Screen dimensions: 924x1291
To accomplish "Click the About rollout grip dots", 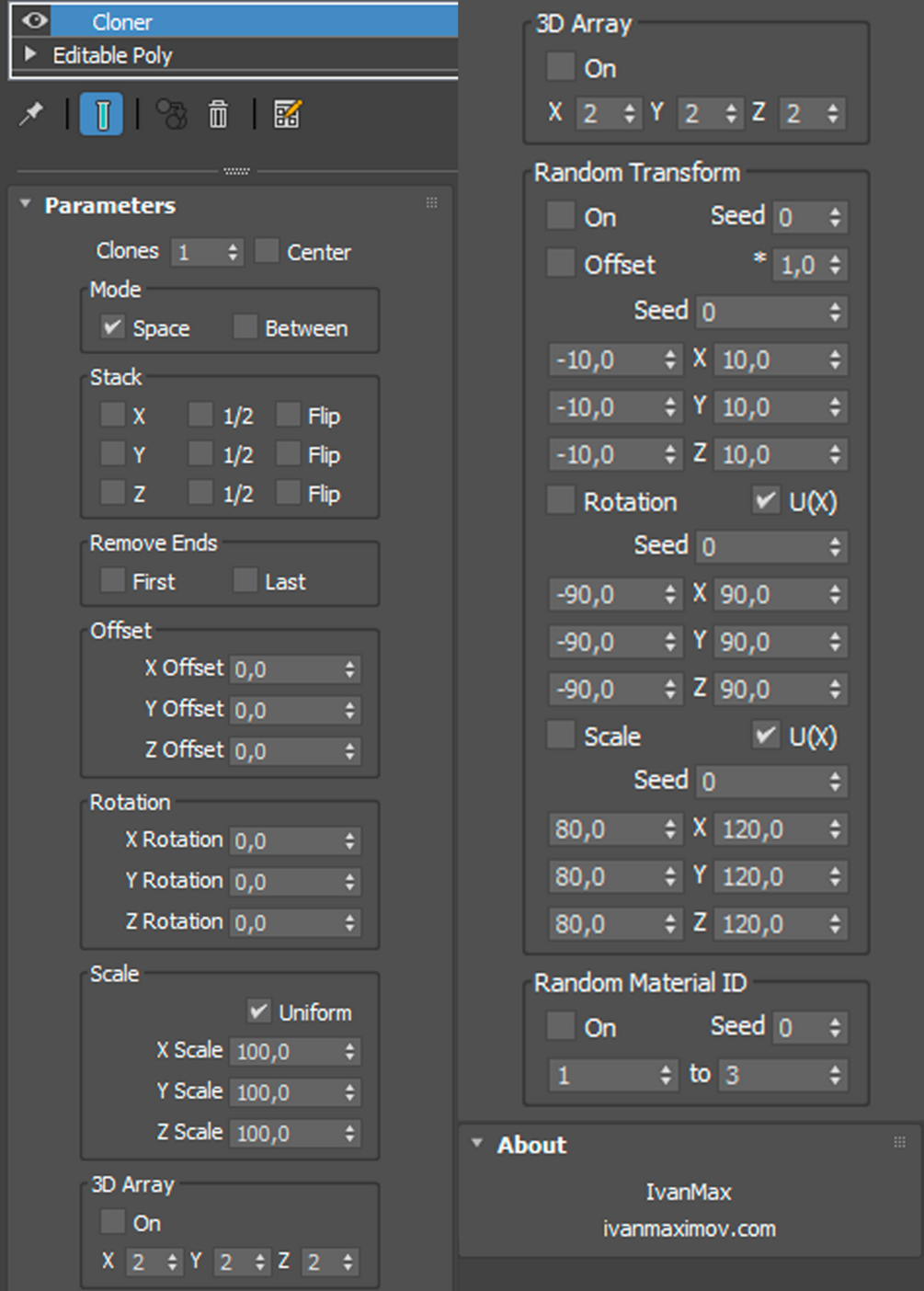I will 899,1142.
